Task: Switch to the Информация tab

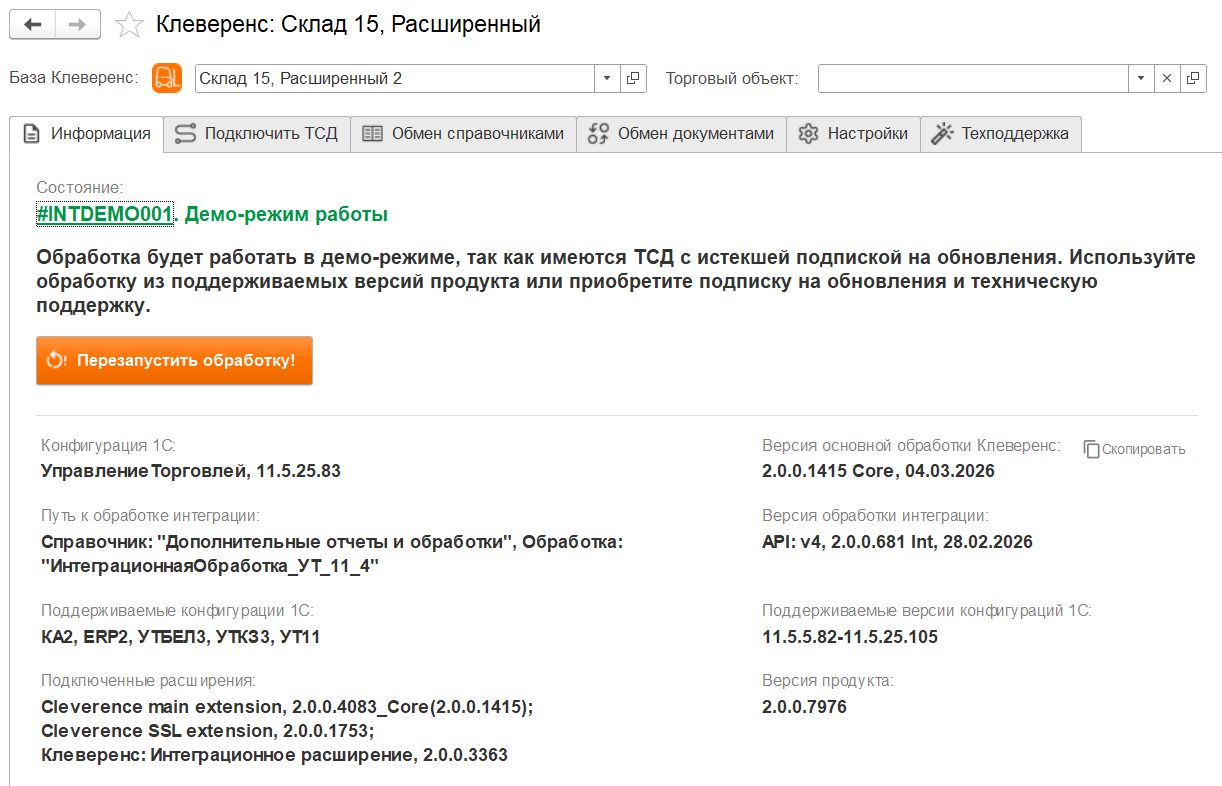Action: coord(86,134)
